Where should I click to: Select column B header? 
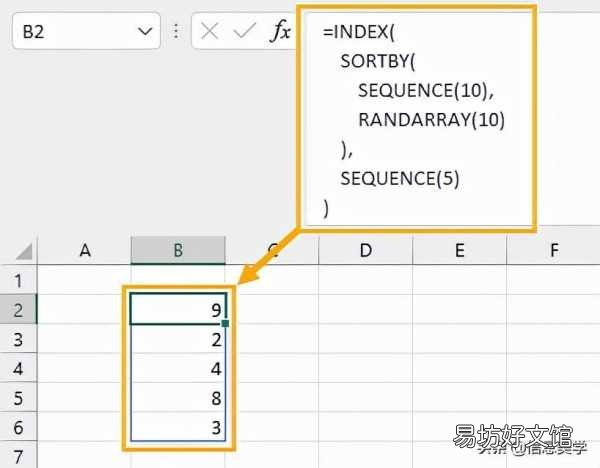178,250
